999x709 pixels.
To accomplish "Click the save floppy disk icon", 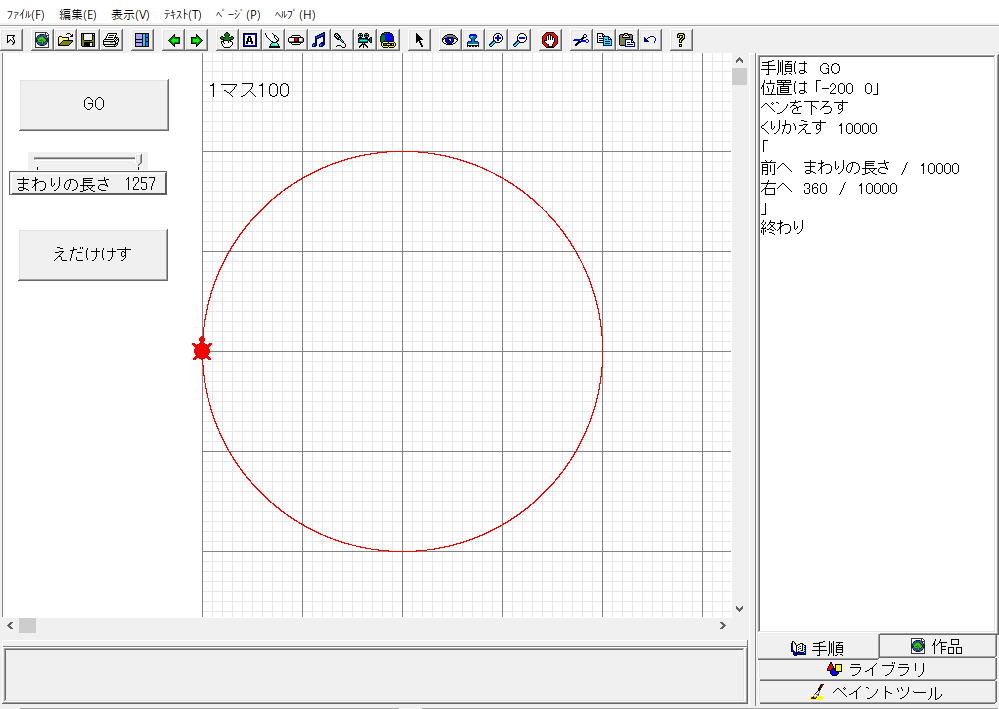I will click(x=88, y=40).
